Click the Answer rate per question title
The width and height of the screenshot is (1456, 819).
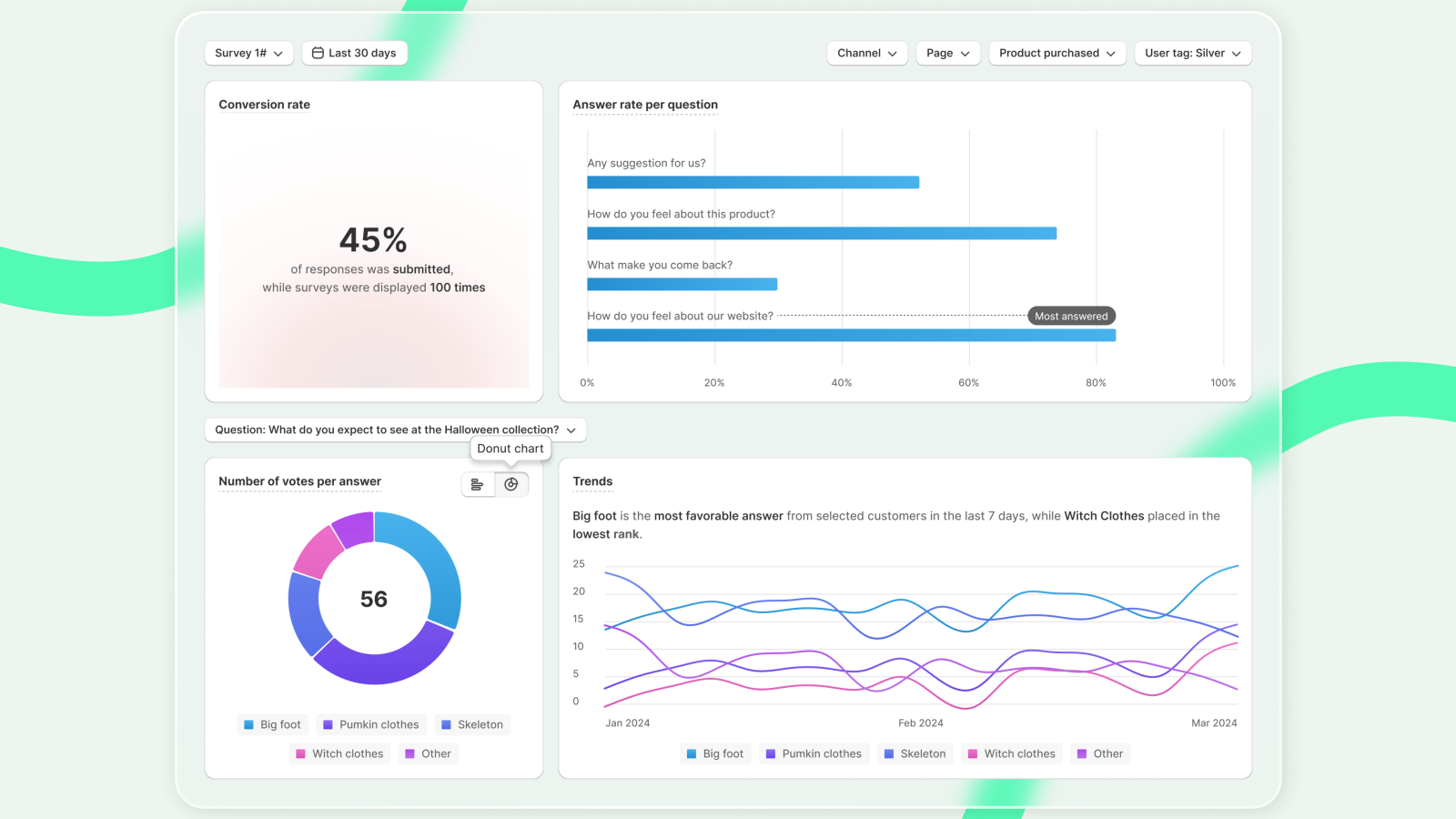[x=645, y=105]
